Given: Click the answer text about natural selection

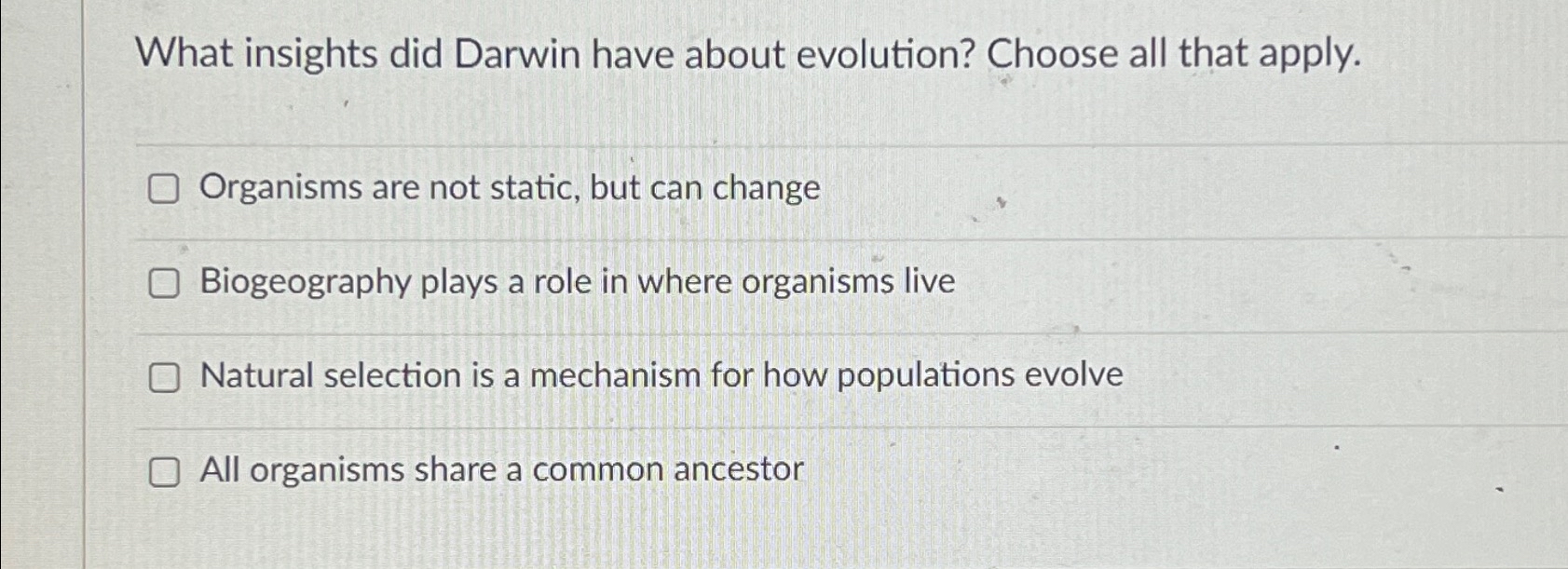Looking at the screenshot, I should [x=661, y=376].
